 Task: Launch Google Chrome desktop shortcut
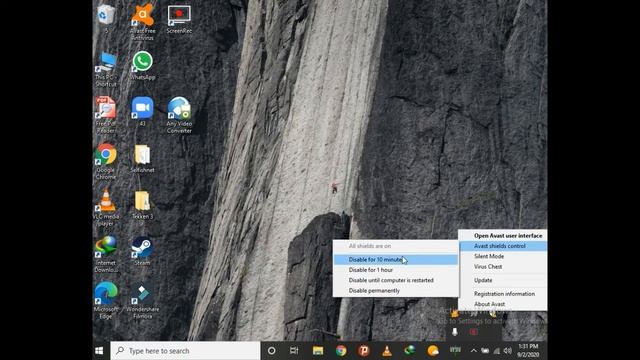pos(106,161)
